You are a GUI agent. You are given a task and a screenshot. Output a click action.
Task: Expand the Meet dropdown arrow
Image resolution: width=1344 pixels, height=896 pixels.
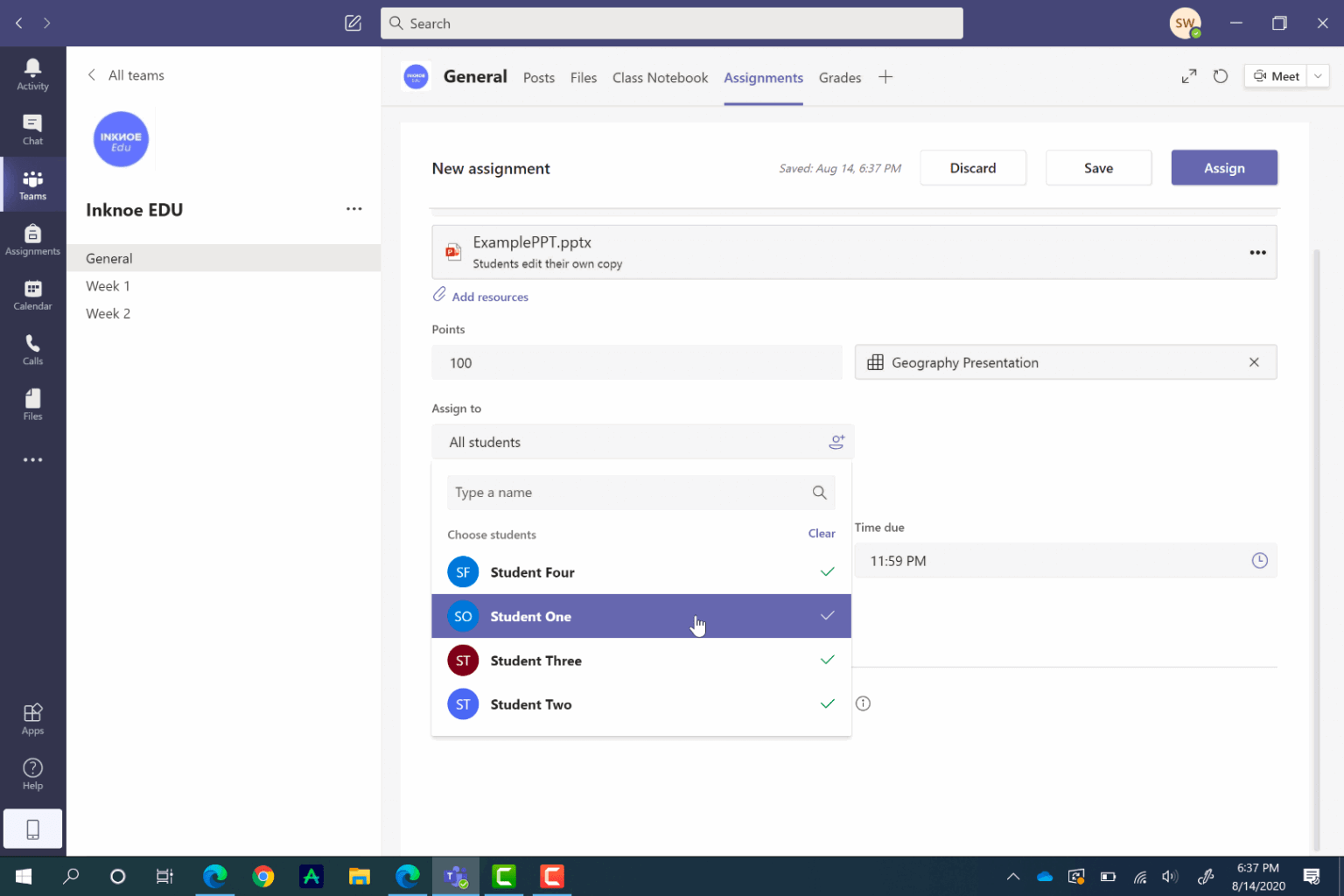1317,76
